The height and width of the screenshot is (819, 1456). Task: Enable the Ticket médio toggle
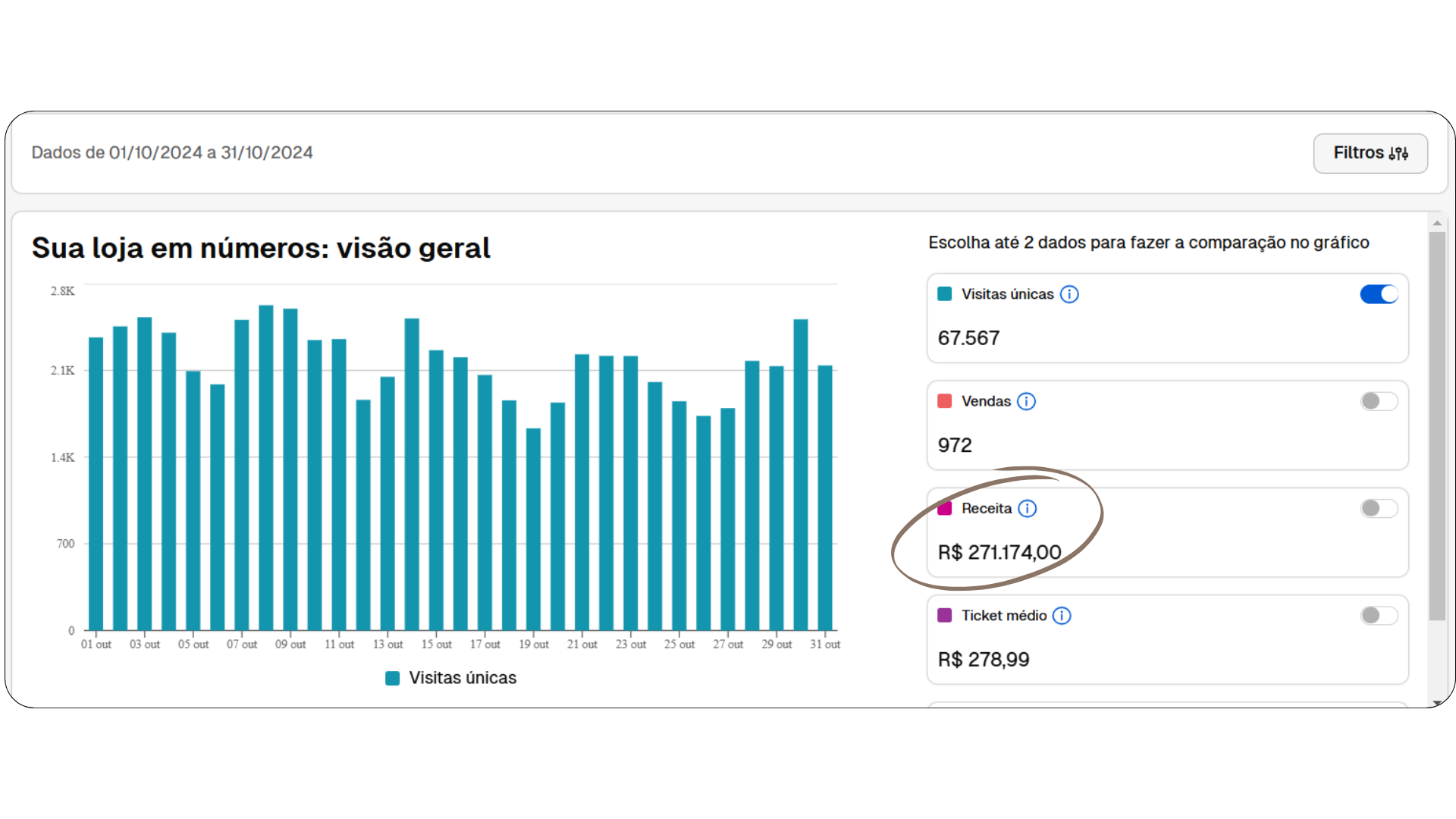coord(1379,615)
